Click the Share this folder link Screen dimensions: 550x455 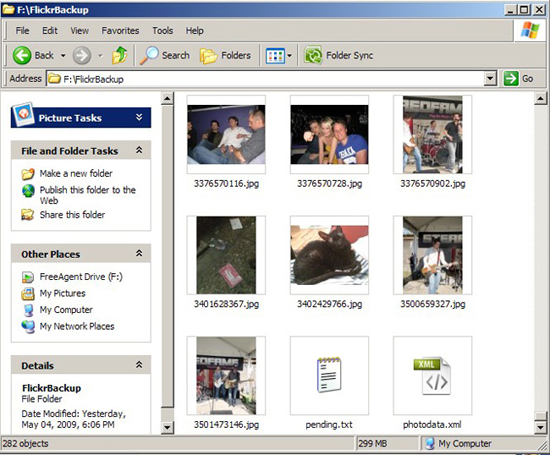pos(72,215)
